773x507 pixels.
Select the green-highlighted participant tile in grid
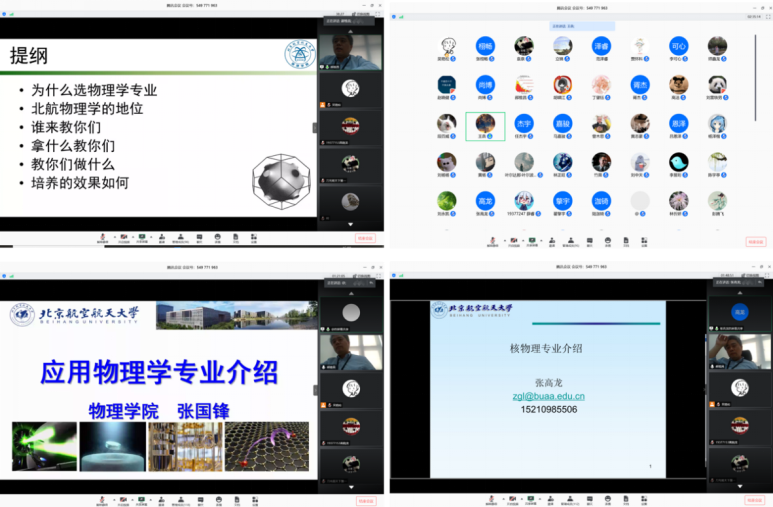point(485,126)
